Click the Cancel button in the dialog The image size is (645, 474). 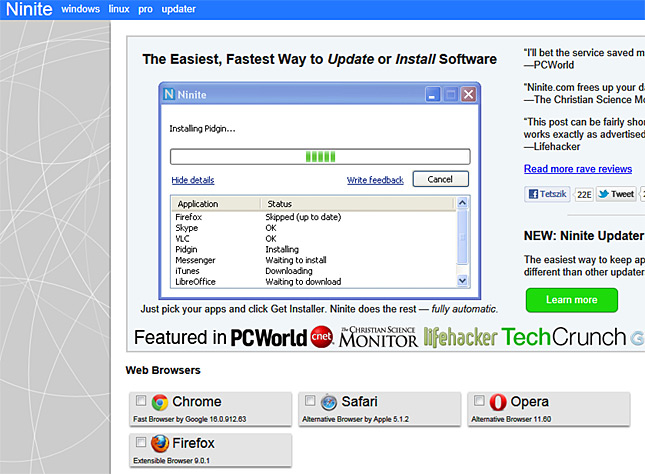(440, 179)
